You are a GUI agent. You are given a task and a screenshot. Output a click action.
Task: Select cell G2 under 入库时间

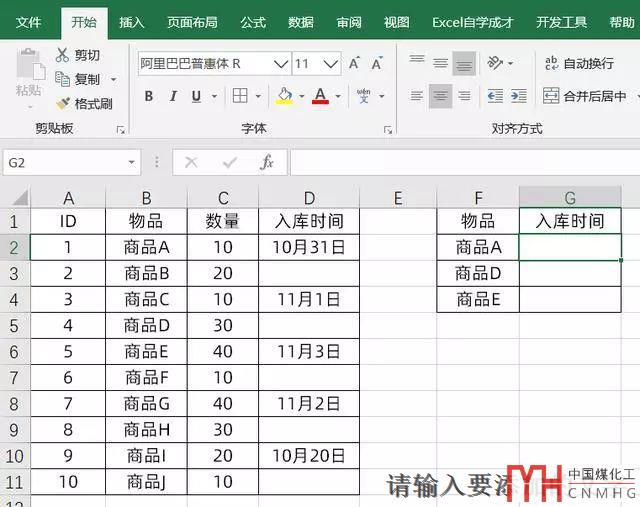[570, 247]
